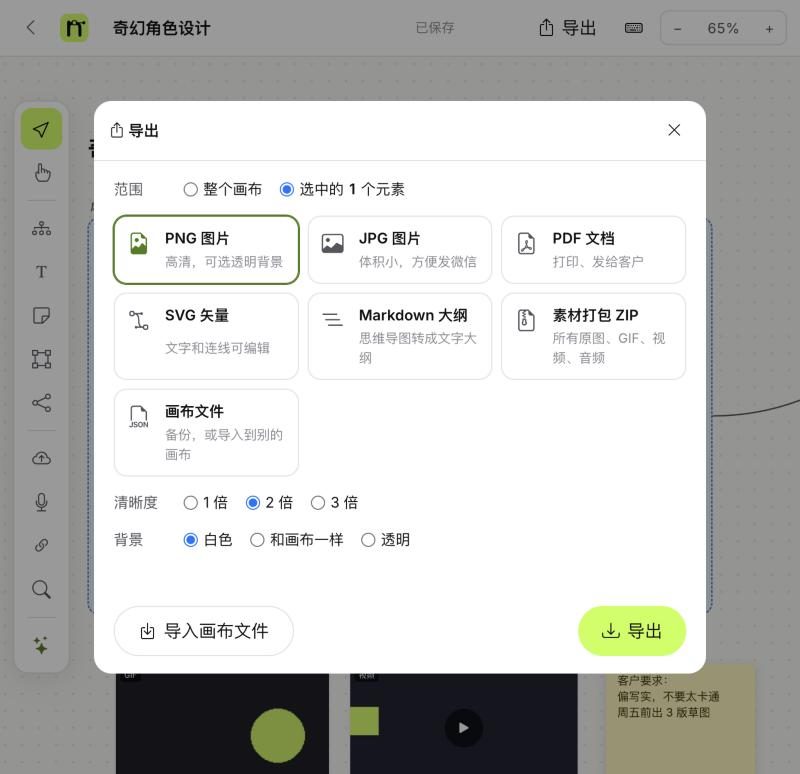Open 导出 from the top toolbar
This screenshot has width=800, height=774.
[x=568, y=28]
